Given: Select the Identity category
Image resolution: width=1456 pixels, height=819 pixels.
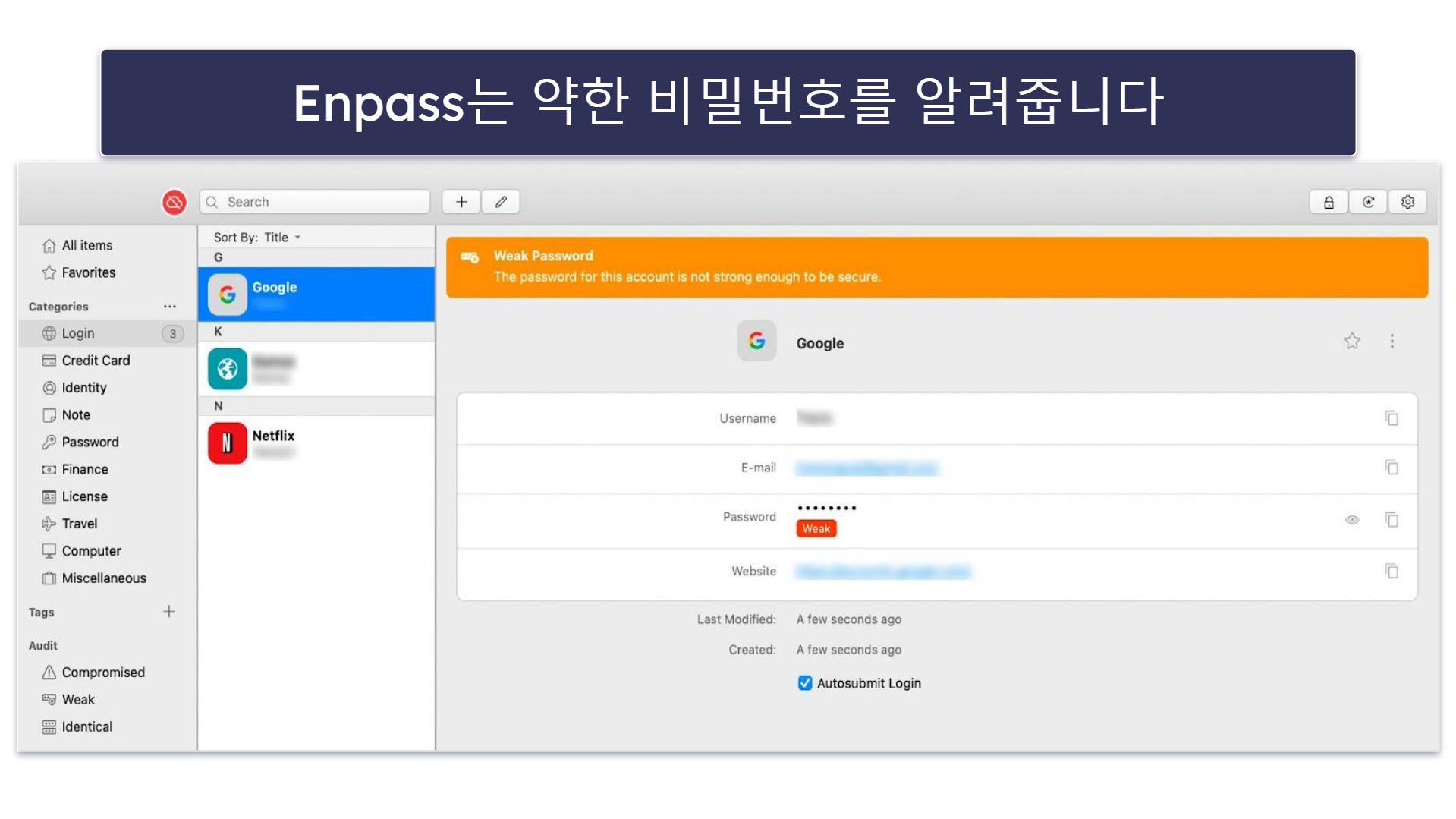Looking at the screenshot, I should coord(74,388).
